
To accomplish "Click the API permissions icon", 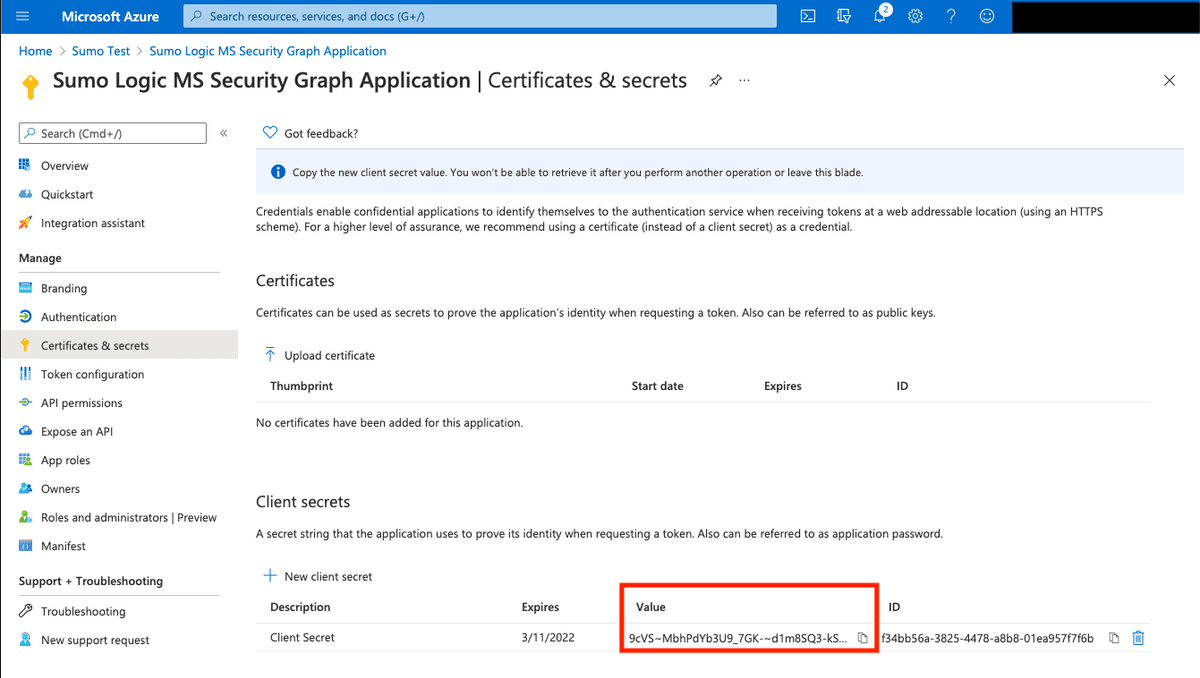I will click(25, 403).
